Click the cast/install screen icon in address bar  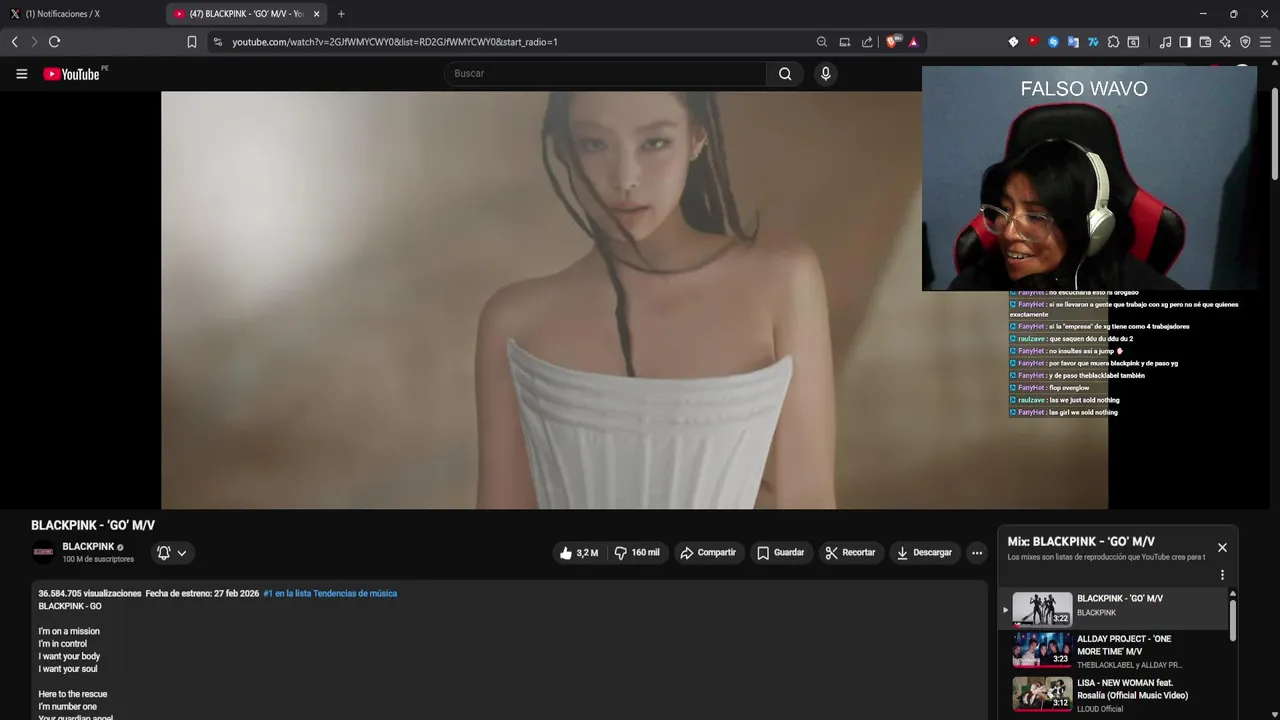point(845,42)
